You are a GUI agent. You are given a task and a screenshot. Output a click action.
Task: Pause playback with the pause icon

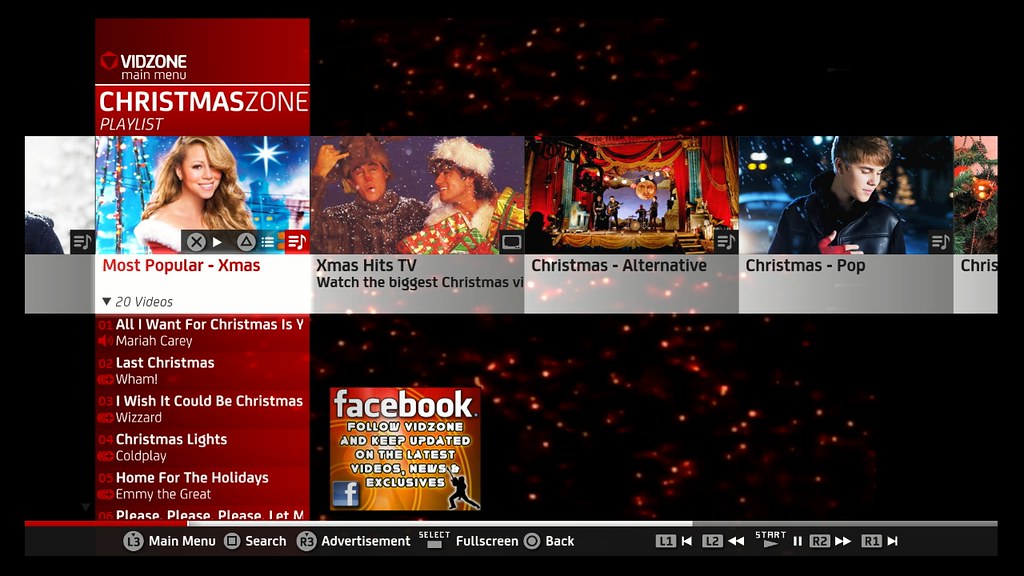click(x=797, y=541)
